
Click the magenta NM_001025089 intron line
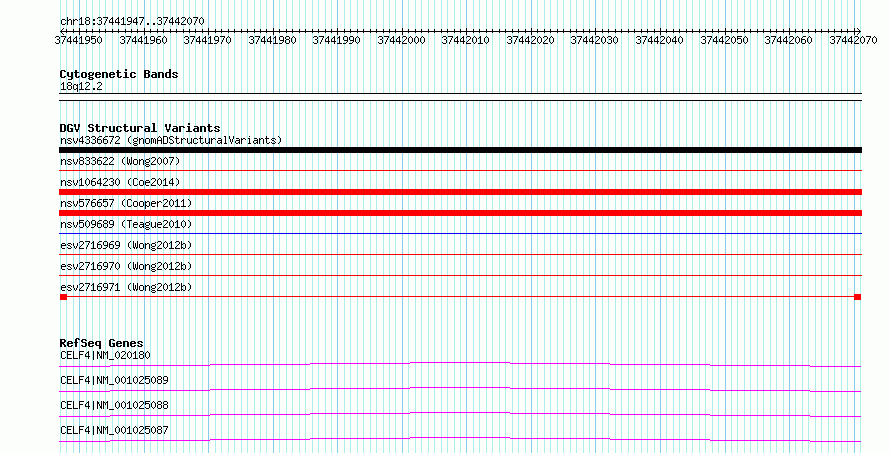(x=460, y=388)
